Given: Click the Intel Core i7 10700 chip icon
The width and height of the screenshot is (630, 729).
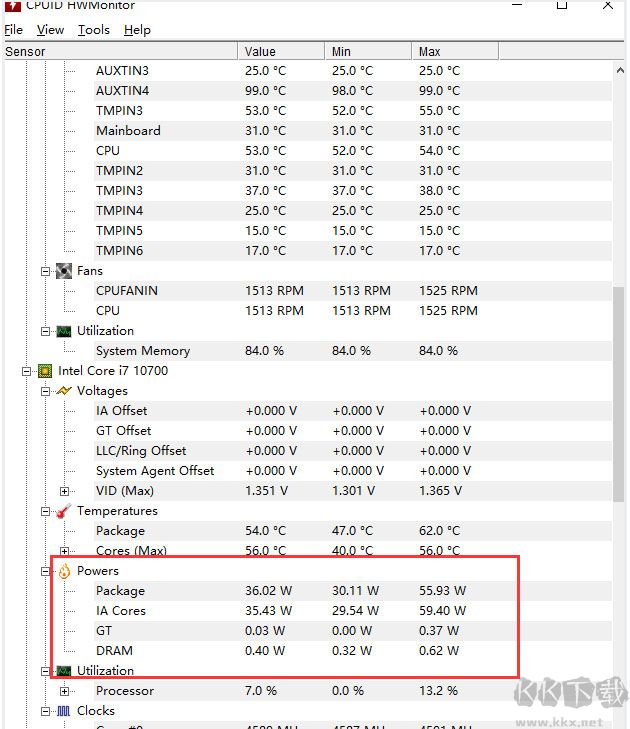Looking at the screenshot, I should coord(45,371).
